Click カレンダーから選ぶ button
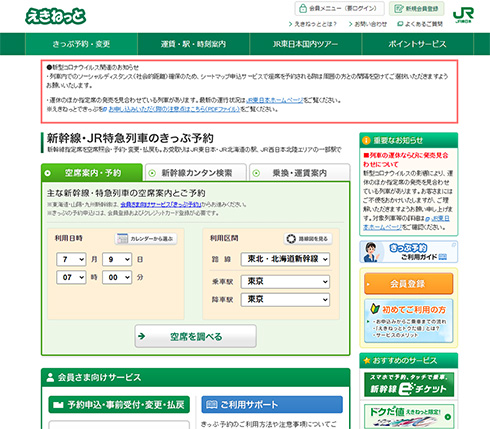Screen dimensions: 490x429 pos(146,239)
